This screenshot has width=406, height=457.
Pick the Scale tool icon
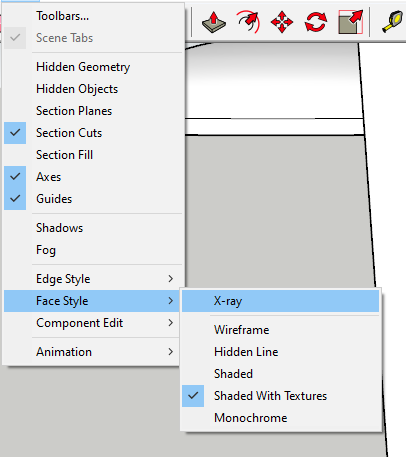(350, 22)
